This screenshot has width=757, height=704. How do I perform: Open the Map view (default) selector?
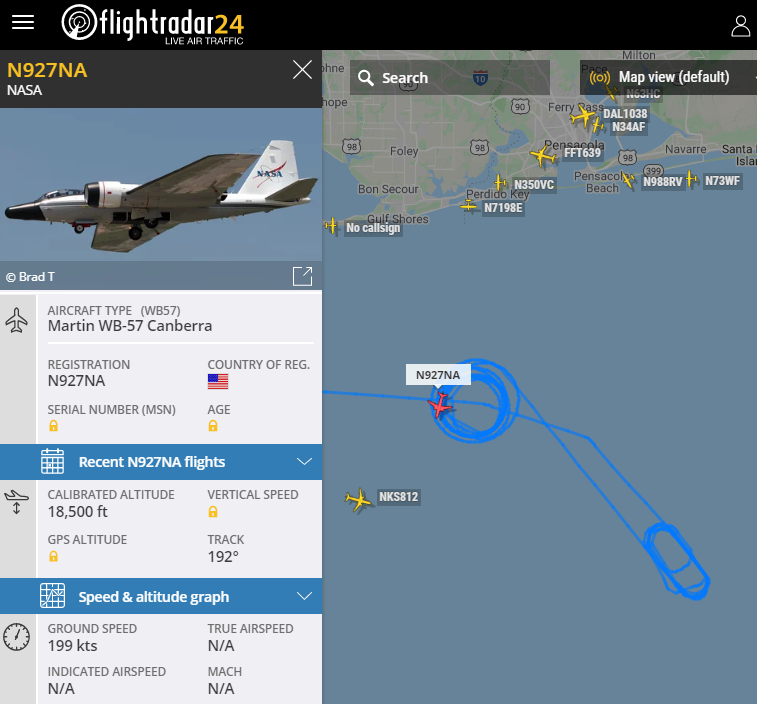(x=668, y=77)
